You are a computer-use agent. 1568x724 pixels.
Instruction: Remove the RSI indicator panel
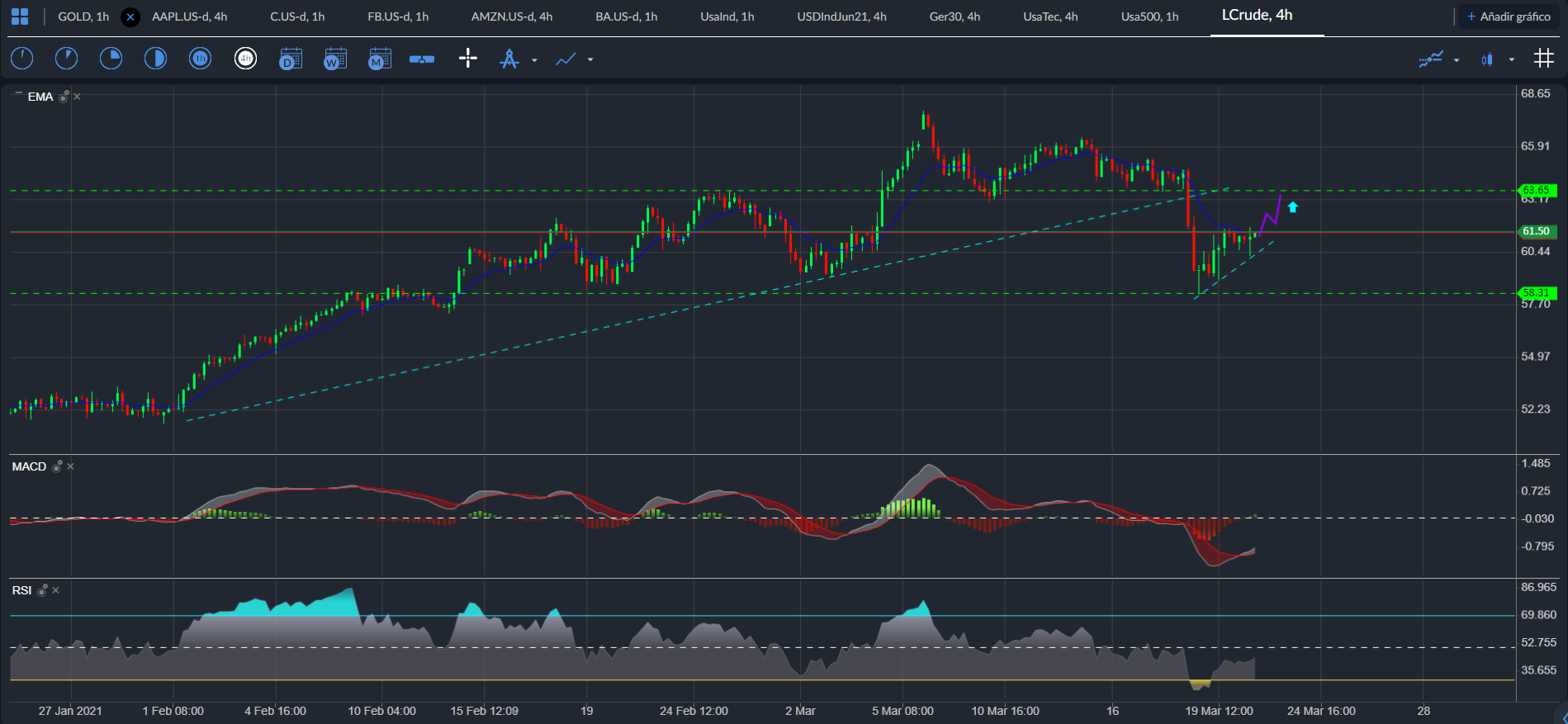[56, 590]
